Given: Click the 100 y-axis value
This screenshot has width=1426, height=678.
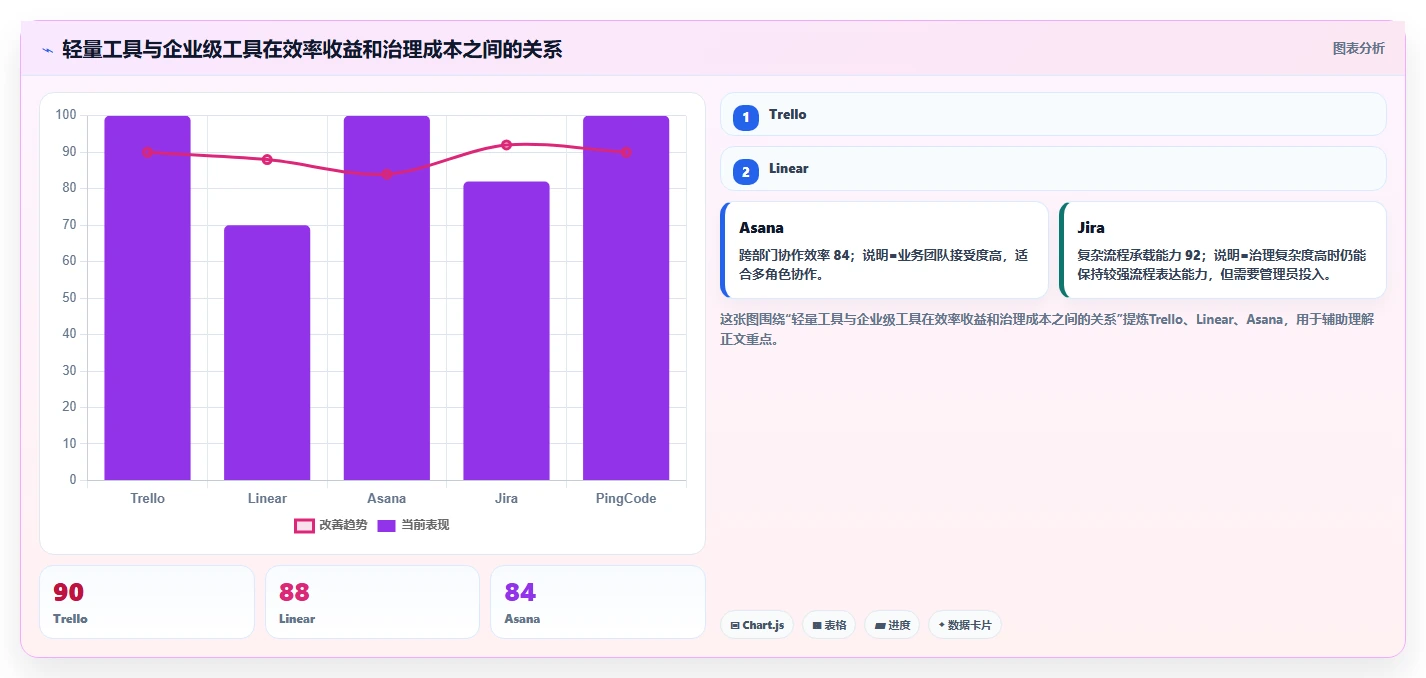Looking at the screenshot, I should click(66, 115).
